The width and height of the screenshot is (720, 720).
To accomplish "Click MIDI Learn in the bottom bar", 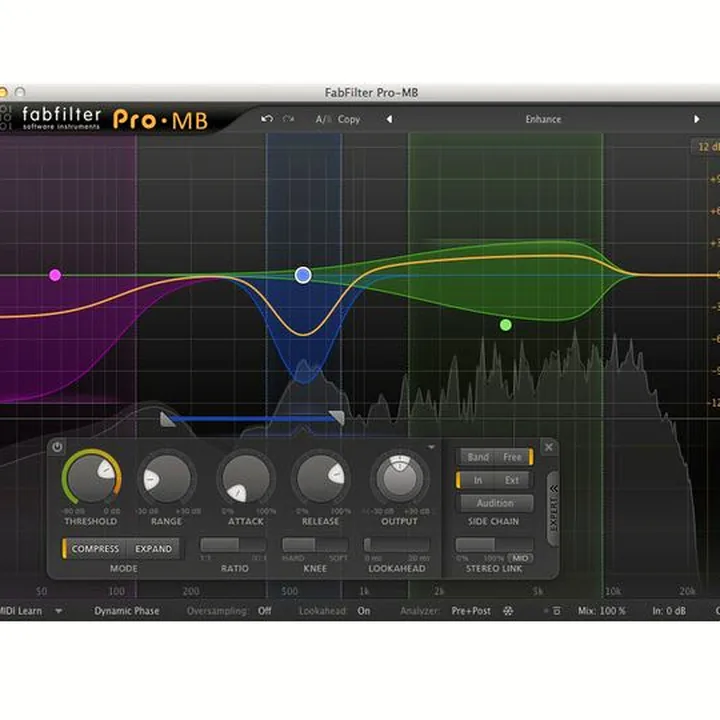I will click(x=21, y=611).
